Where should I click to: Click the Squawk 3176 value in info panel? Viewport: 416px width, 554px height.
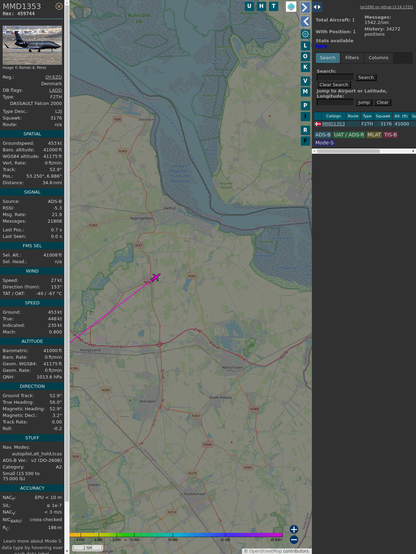coord(56,118)
